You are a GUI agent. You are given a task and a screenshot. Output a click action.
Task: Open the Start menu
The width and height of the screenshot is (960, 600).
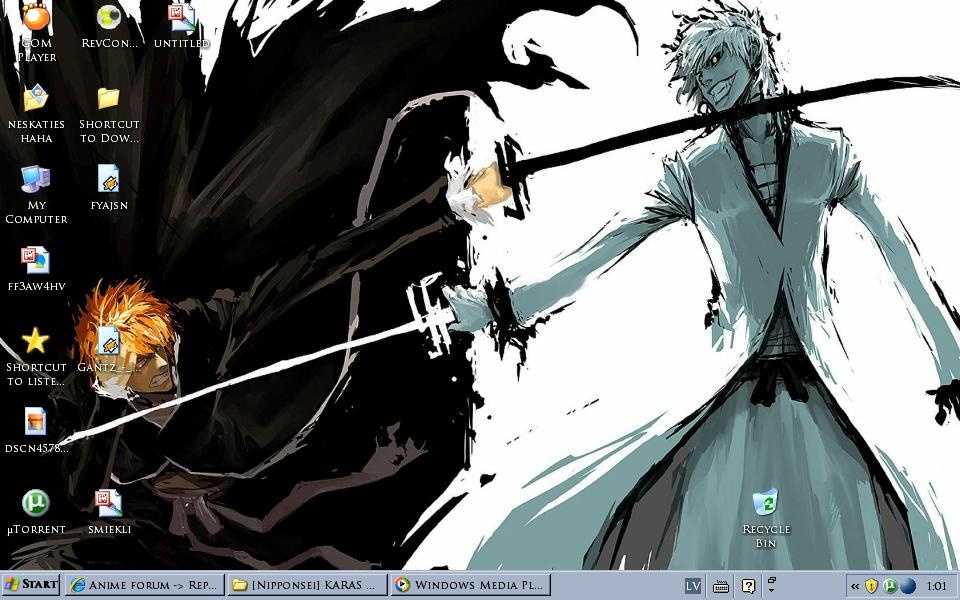(x=31, y=585)
